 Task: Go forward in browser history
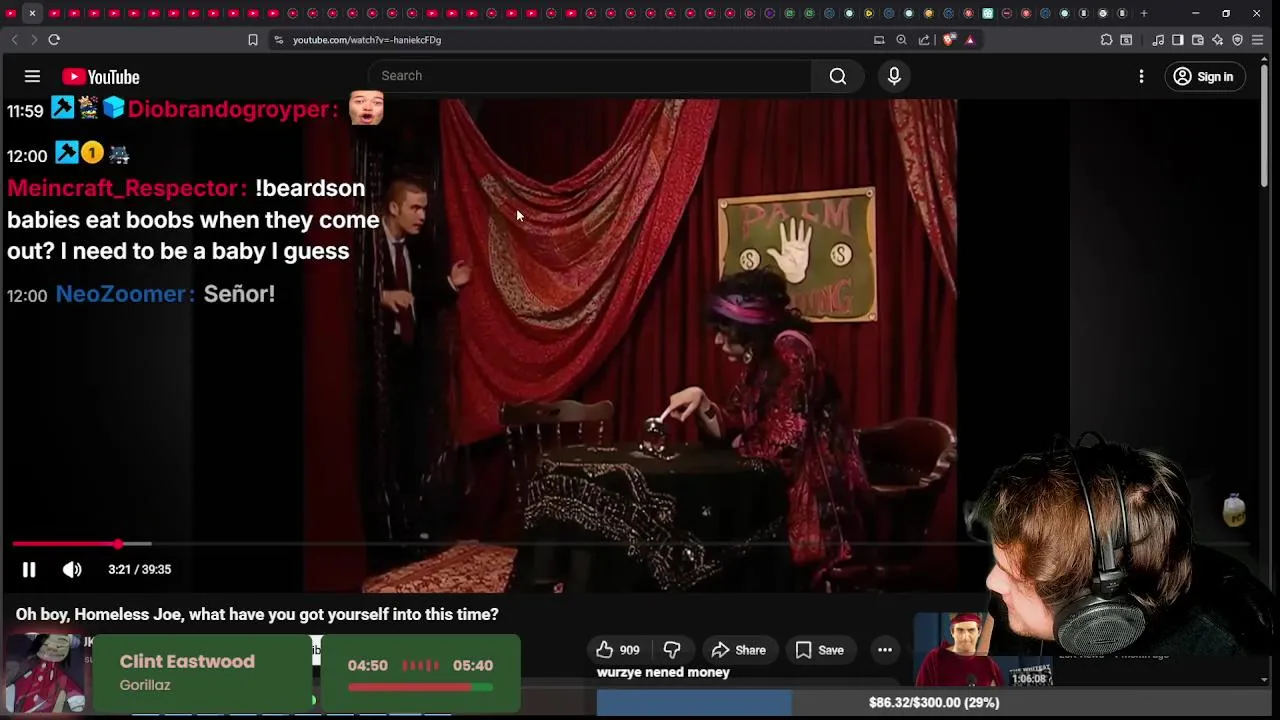[x=33, y=40]
